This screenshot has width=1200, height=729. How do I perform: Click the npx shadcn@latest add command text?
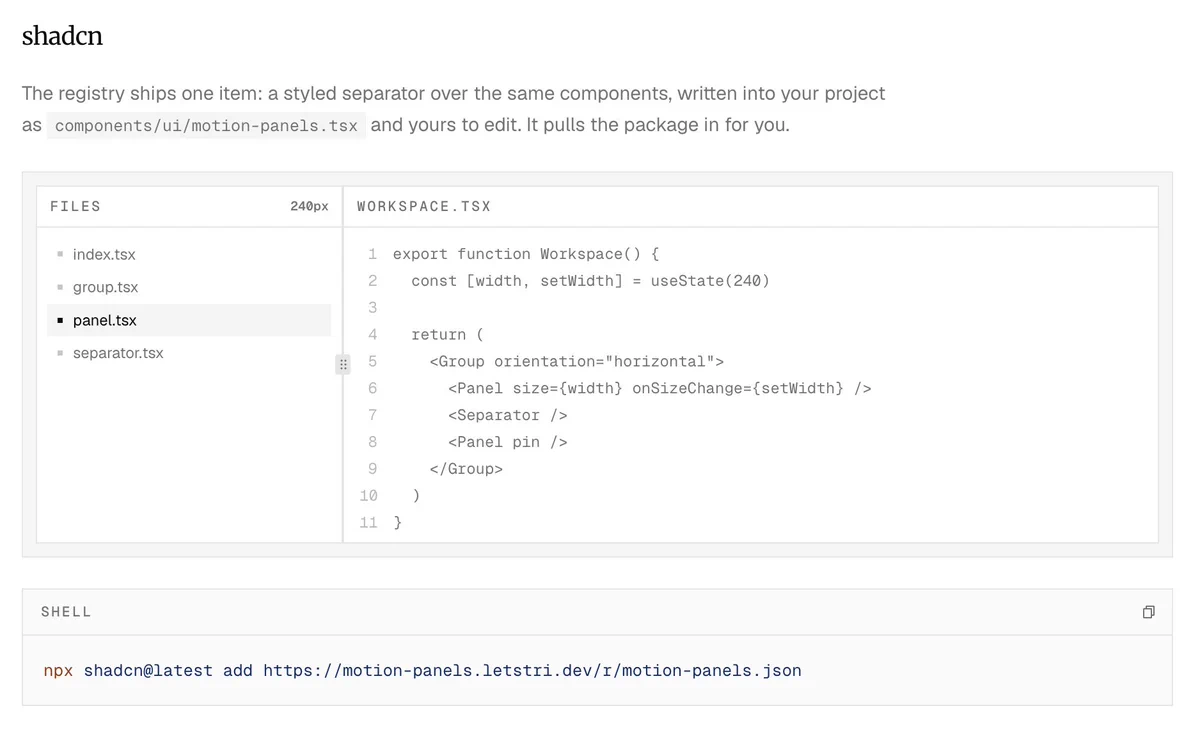coord(422,670)
